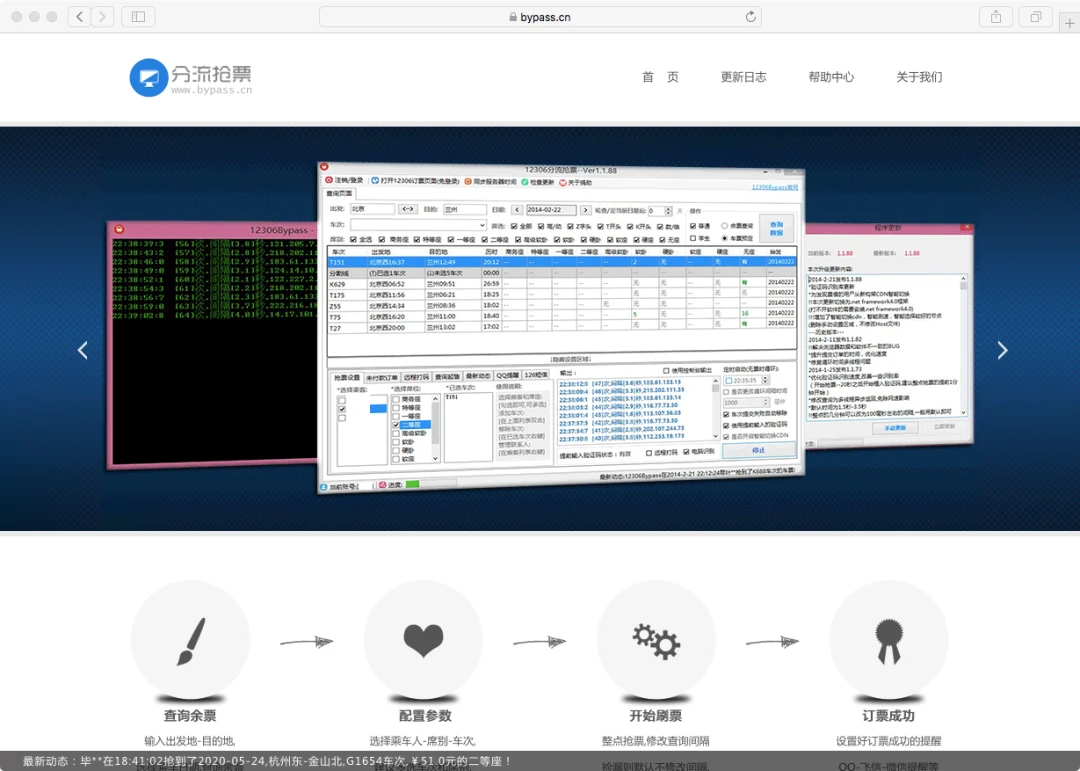Toggle the 学生 checkbox
The image size is (1080, 771).
[693, 238]
